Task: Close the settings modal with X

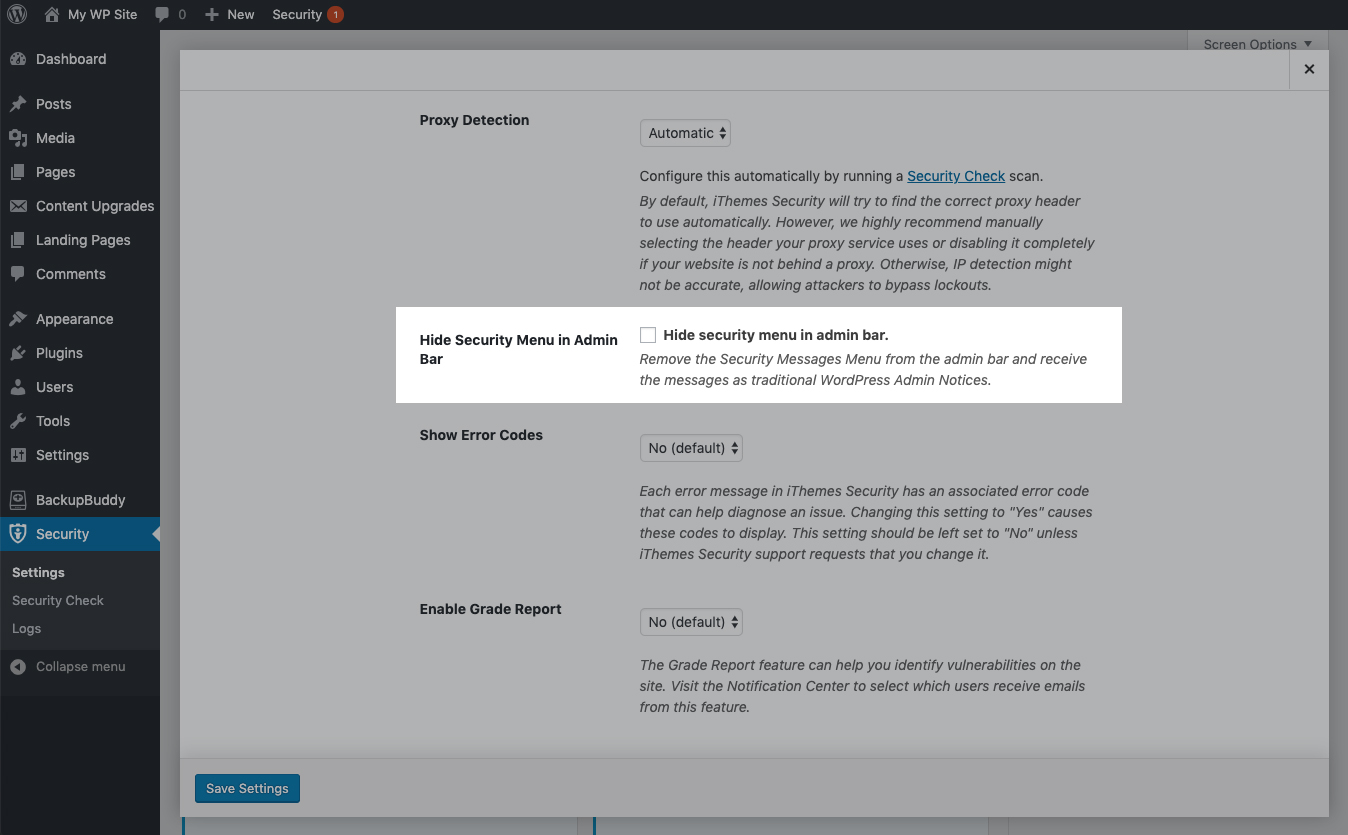Action: [1309, 69]
